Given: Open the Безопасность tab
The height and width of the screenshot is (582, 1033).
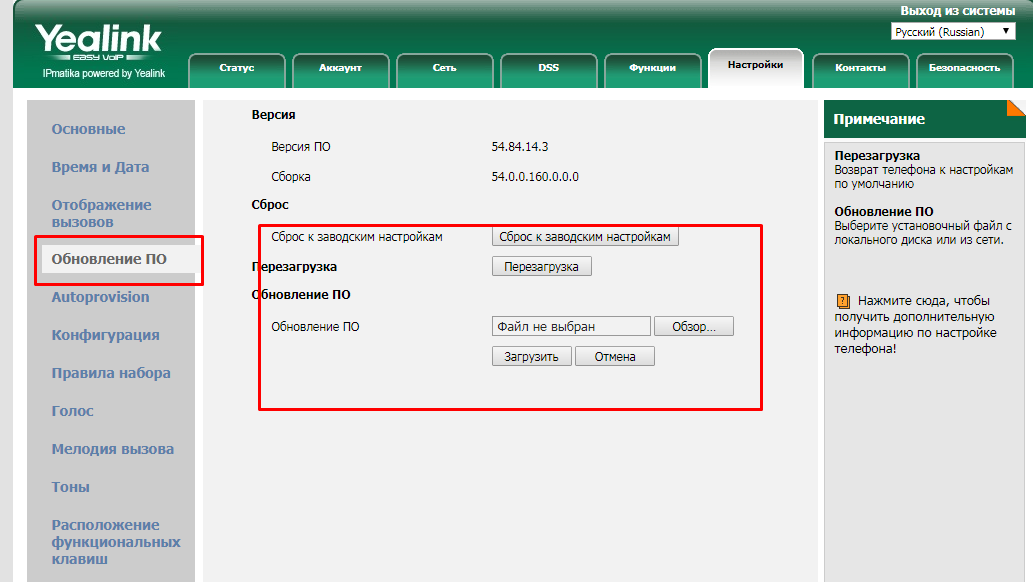Looking at the screenshot, I should [x=964, y=68].
